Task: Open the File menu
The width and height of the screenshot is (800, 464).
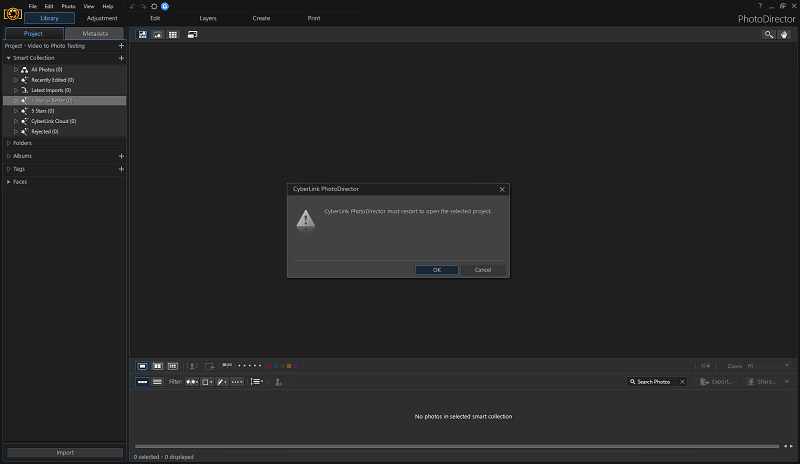Action: coord(33,7)
